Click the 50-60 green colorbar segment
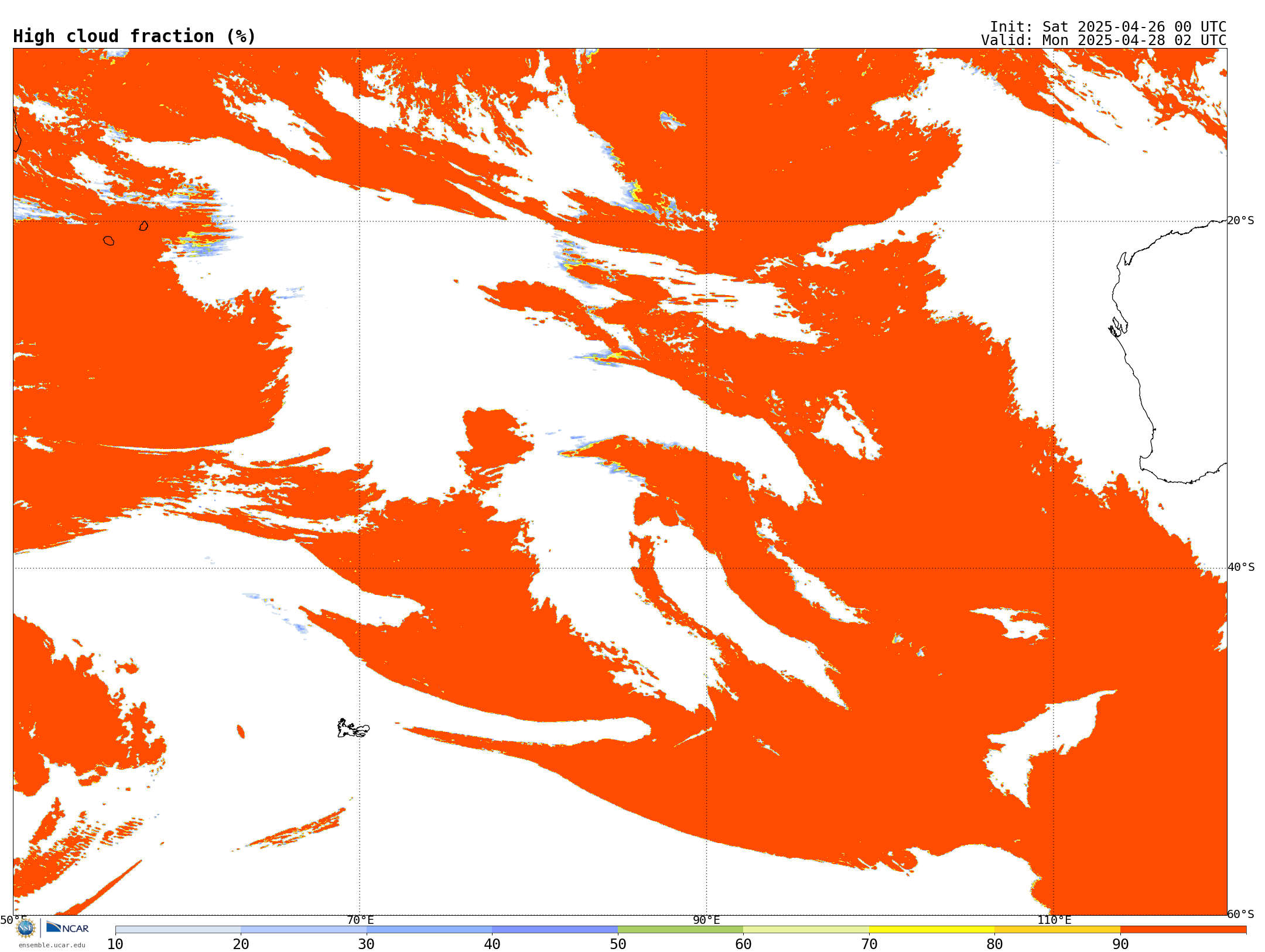1265x952 pixels. [x=681, y=930]
